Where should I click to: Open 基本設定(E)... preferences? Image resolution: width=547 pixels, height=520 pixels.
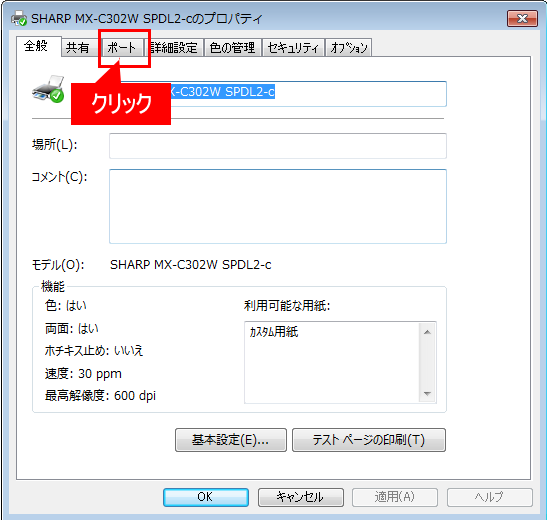[x=231, y=440]
